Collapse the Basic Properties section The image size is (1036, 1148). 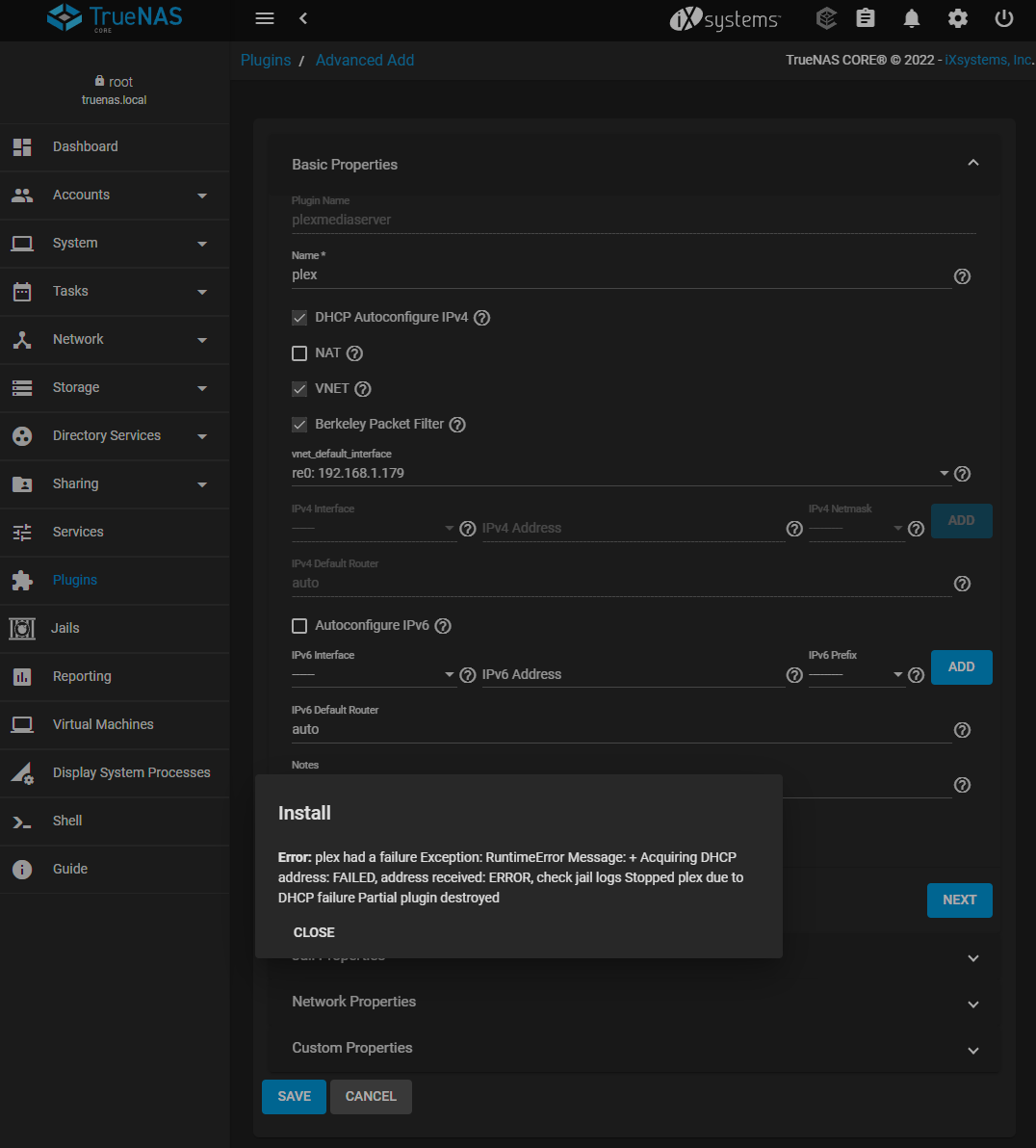point(973,164)
